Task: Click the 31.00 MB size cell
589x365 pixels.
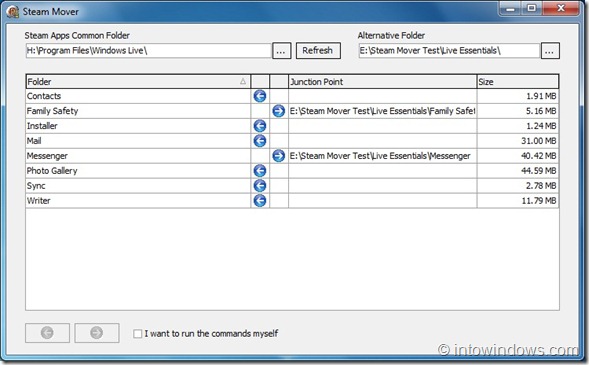Action: tap(518, 141)
